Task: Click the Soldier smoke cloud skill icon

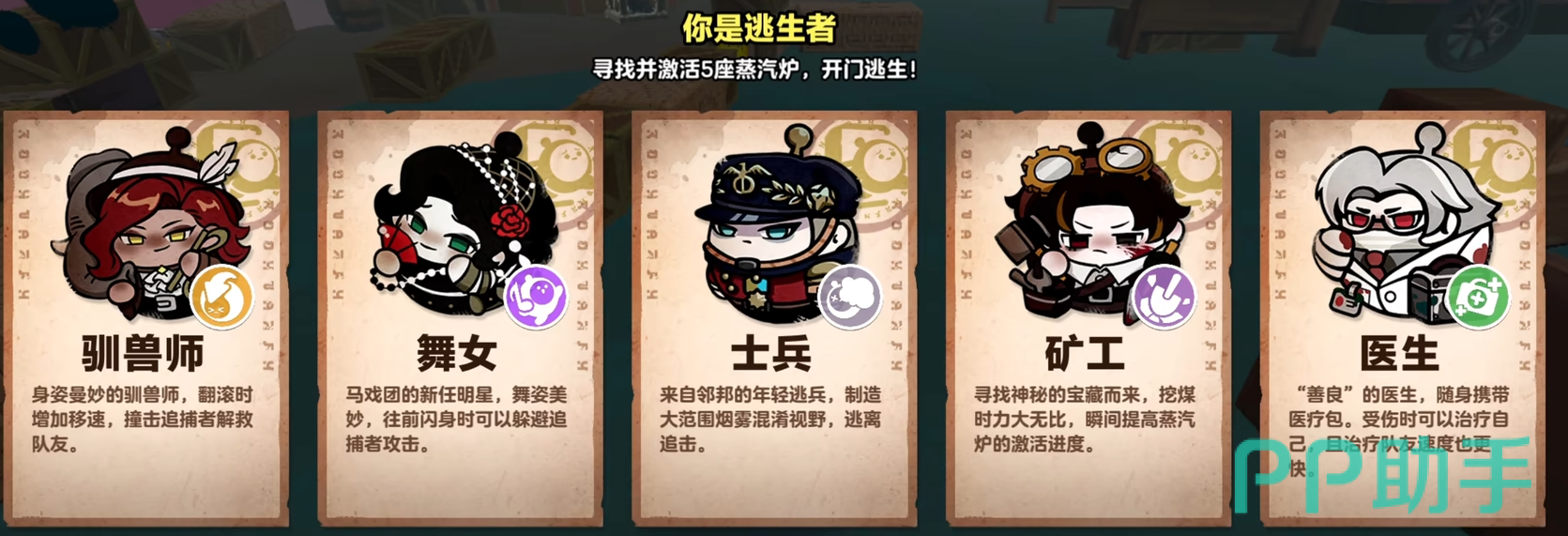Action: (850, 297)
